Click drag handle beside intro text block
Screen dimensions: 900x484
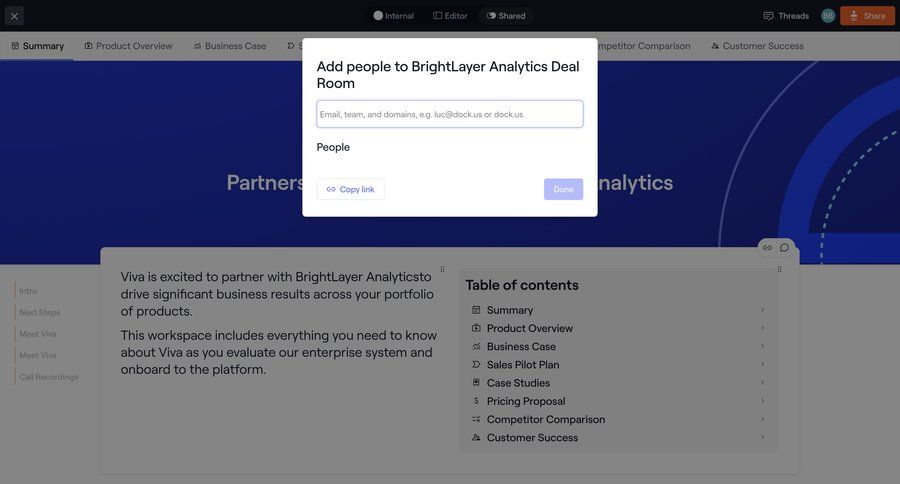coord(443,269)
